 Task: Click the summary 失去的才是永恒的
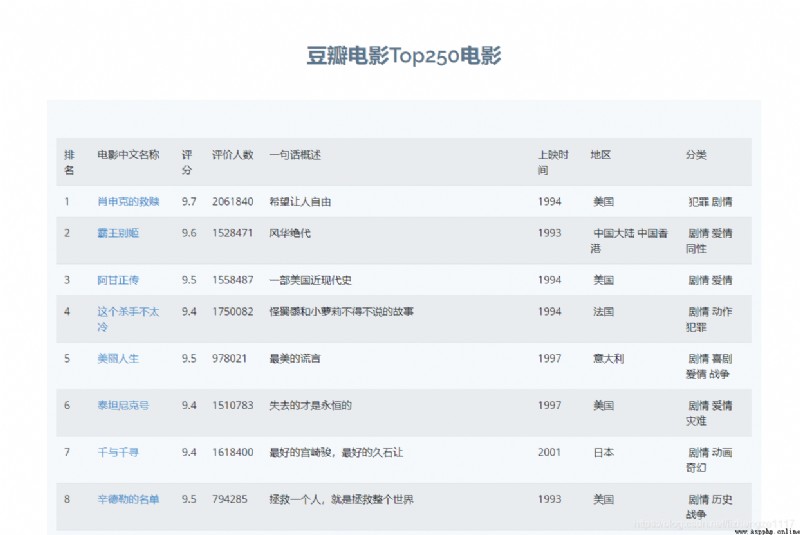coord(310,405)
